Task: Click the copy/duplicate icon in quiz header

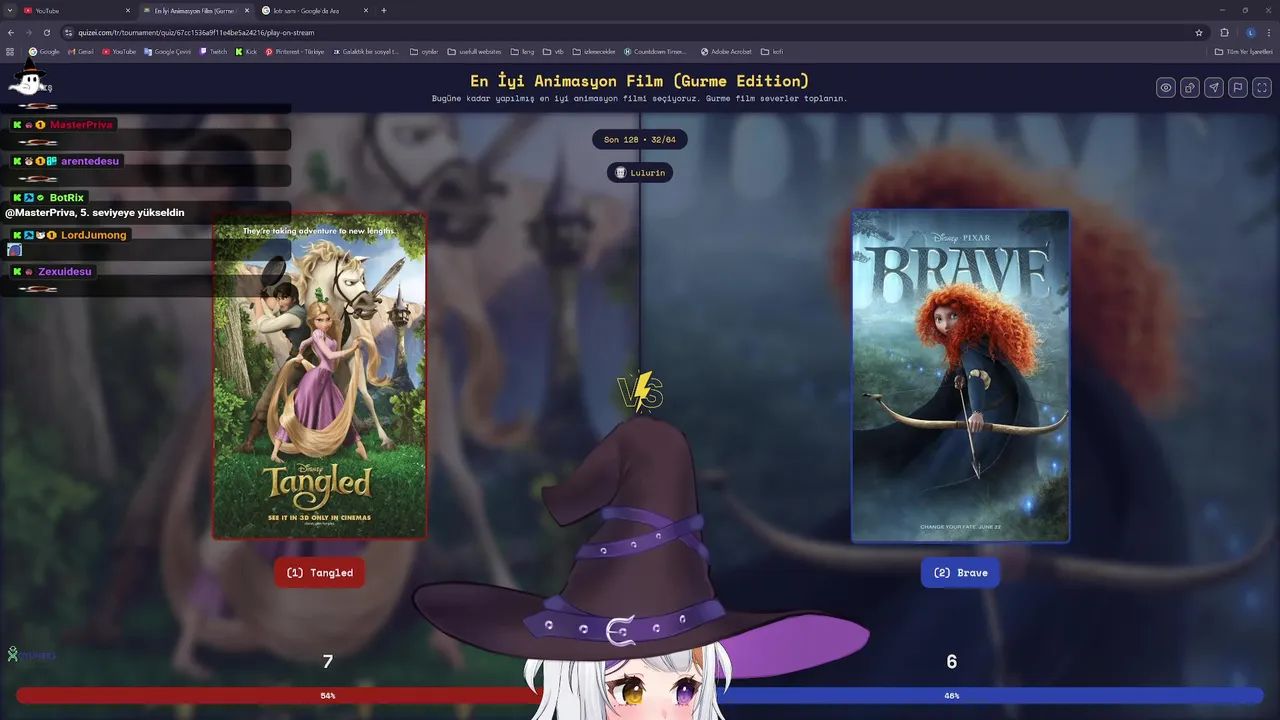Action: pyautogui.click(x=1190, y=88)
